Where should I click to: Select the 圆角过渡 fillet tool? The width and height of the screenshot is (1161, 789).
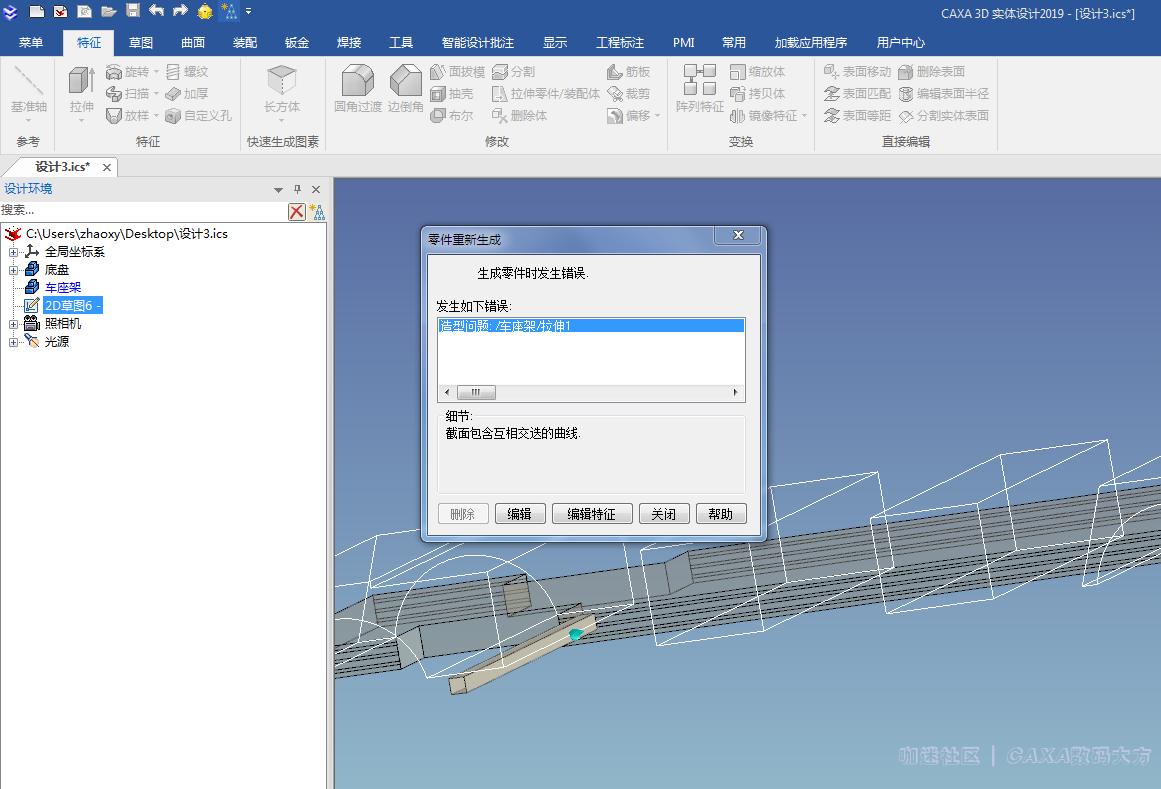coord(358,89)
